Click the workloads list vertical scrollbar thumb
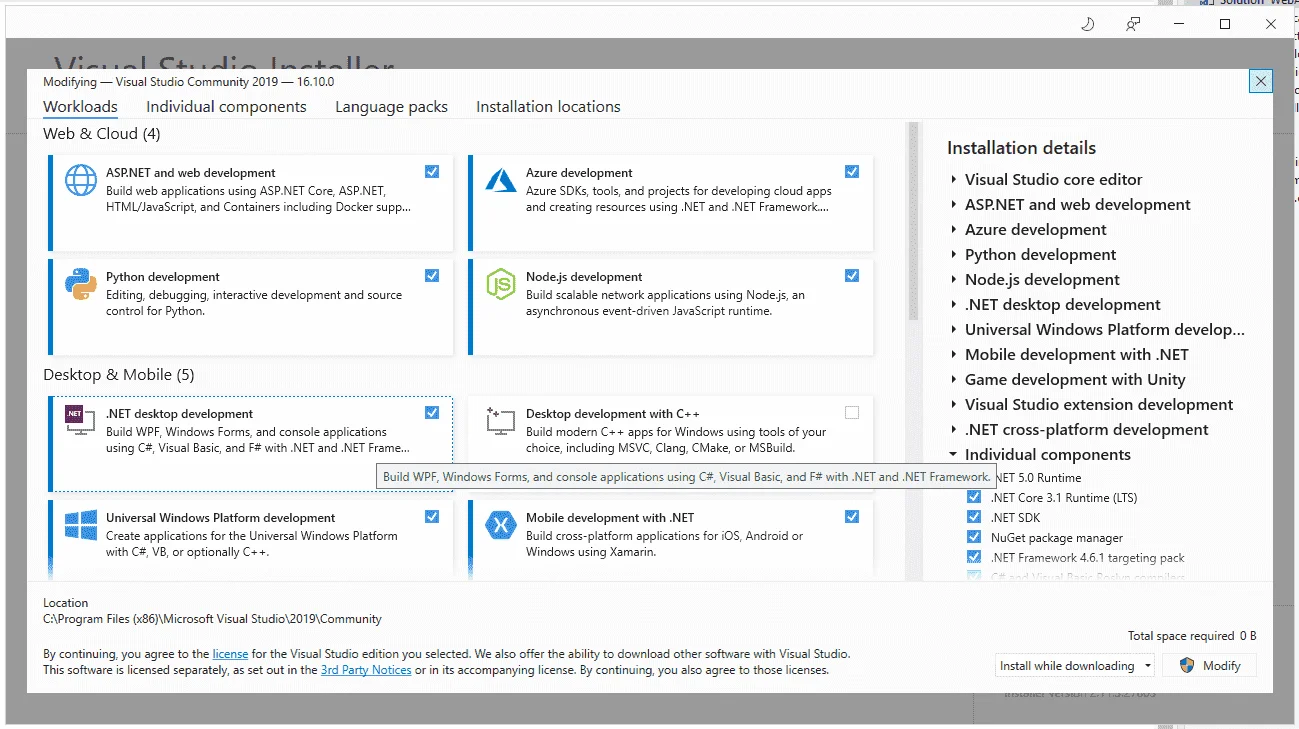Image resolution: width=1299 pixels, height=729 pixels. [912, 222]
